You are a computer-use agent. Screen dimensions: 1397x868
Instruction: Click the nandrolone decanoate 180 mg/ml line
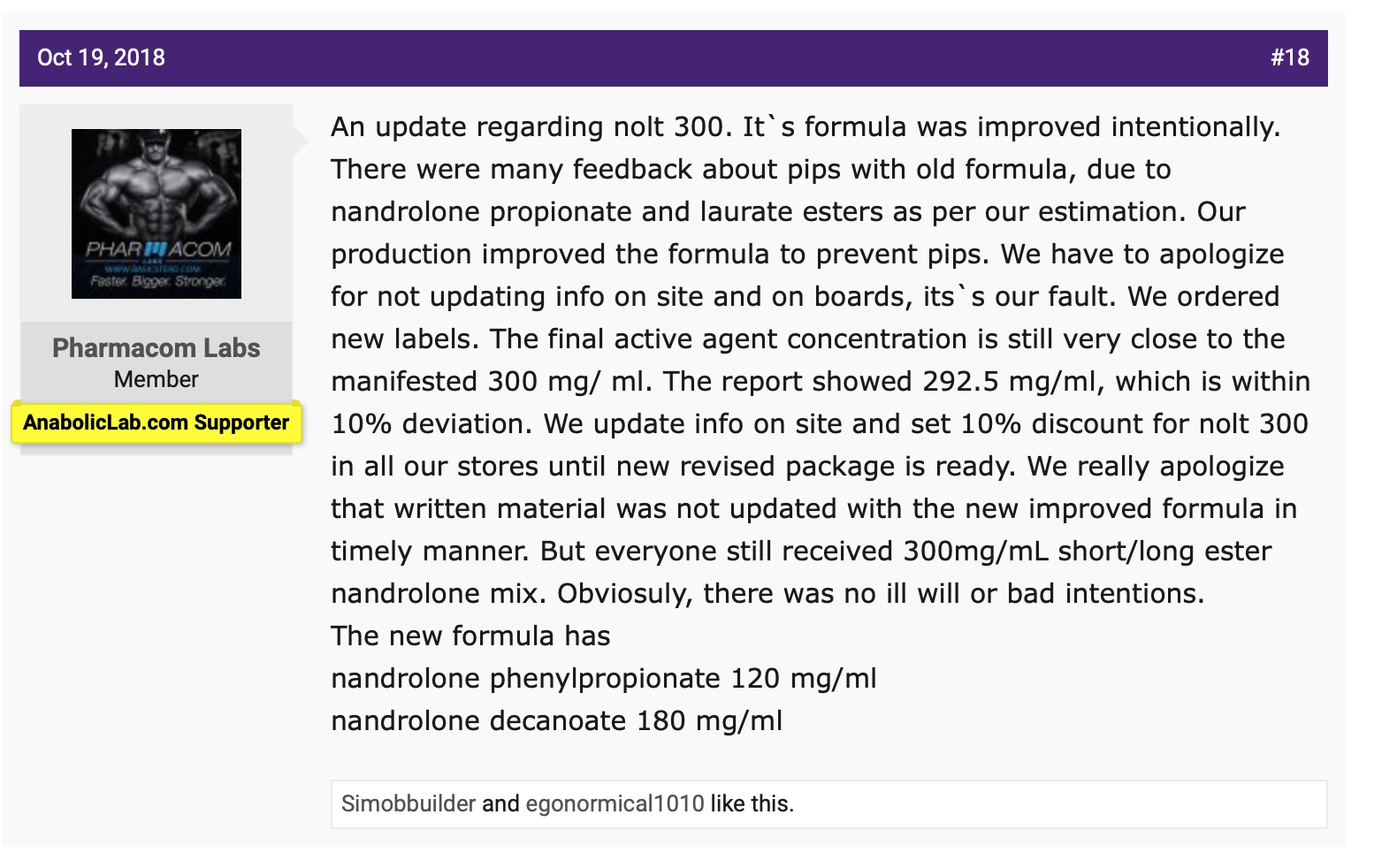(556, 721)
